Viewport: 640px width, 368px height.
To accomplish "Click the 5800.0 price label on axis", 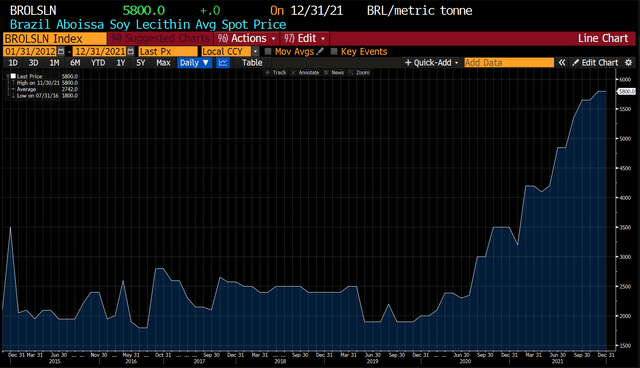I will pyautogui.click(x=627, y=91).
